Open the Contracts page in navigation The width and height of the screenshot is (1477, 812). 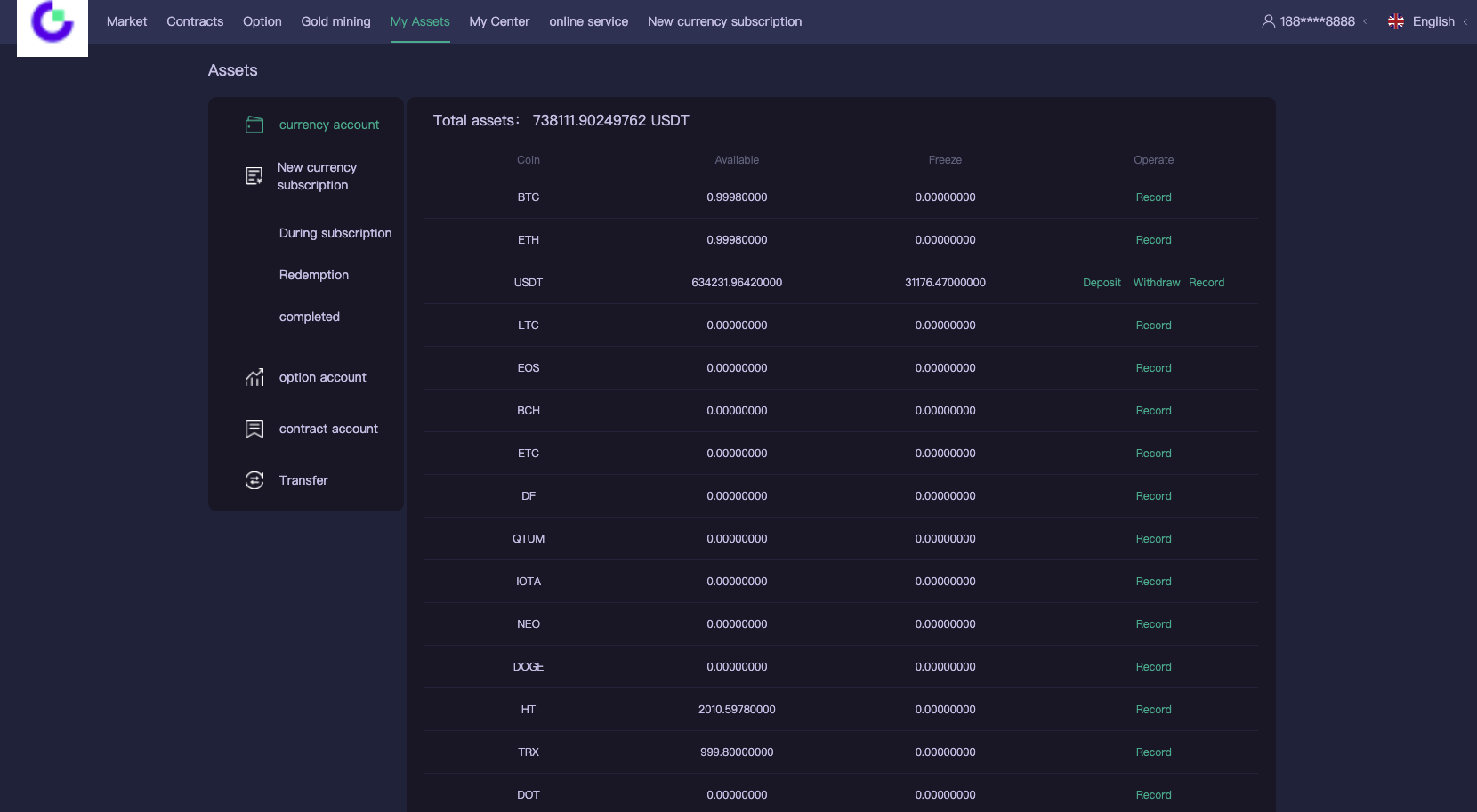pyautogui.click(x=195, y=21)
